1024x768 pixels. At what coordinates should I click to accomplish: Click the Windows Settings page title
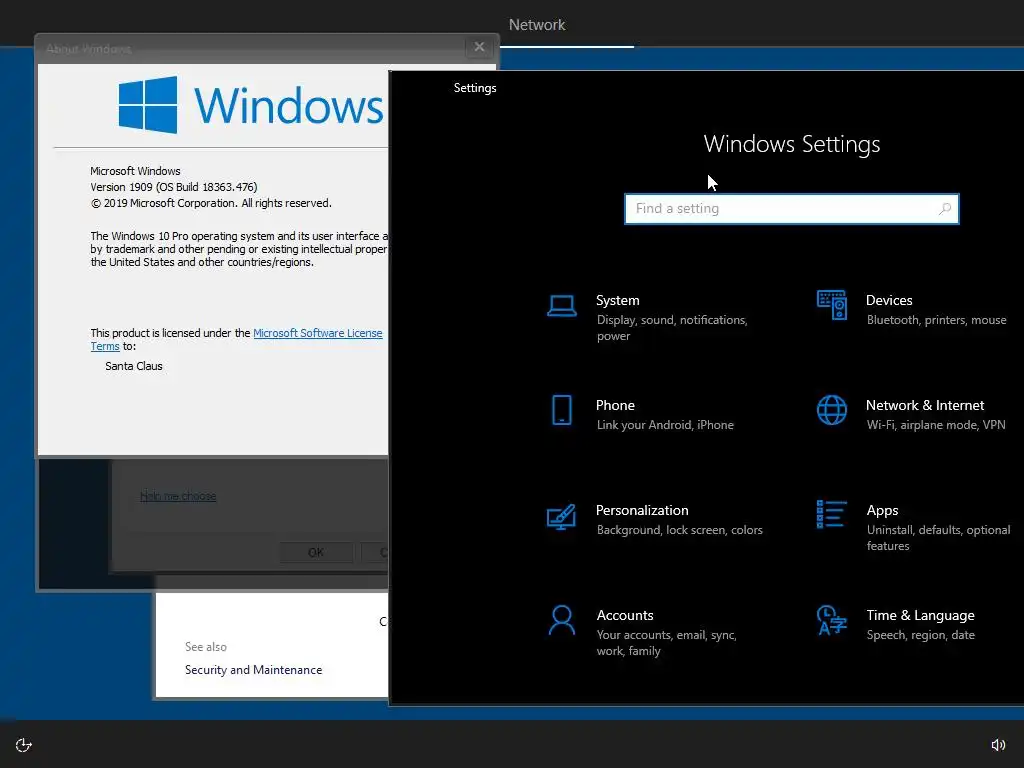coord(792,144)
